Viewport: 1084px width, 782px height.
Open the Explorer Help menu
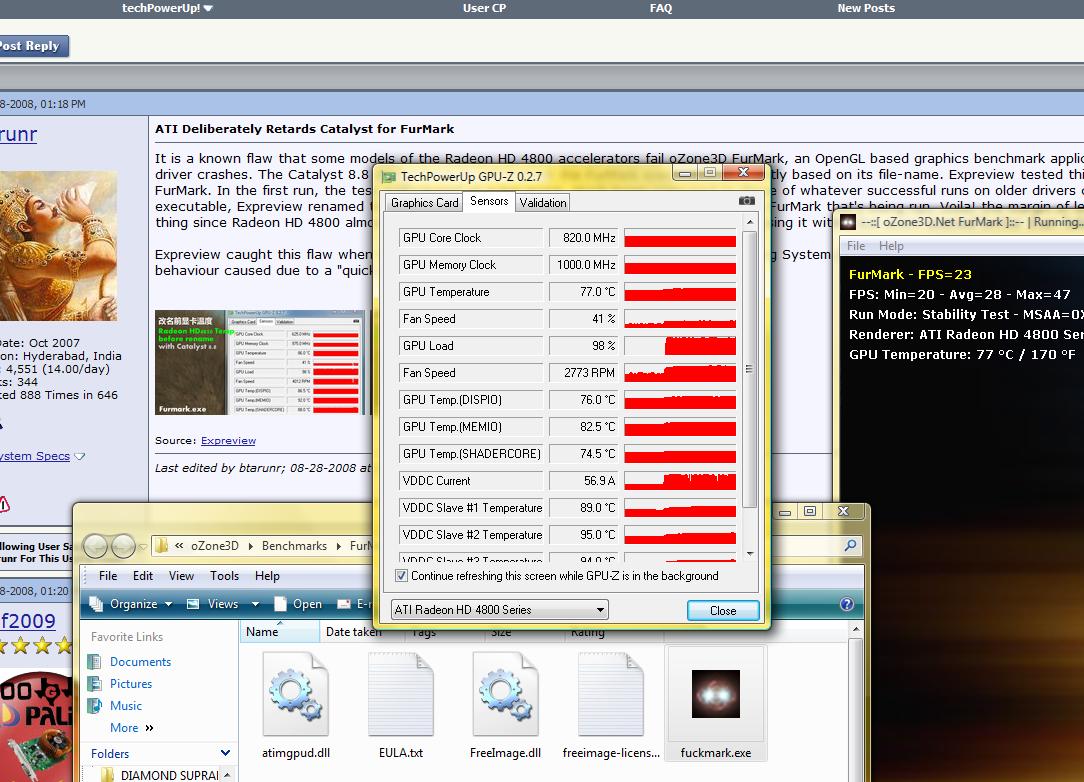[x=267, y=576]
